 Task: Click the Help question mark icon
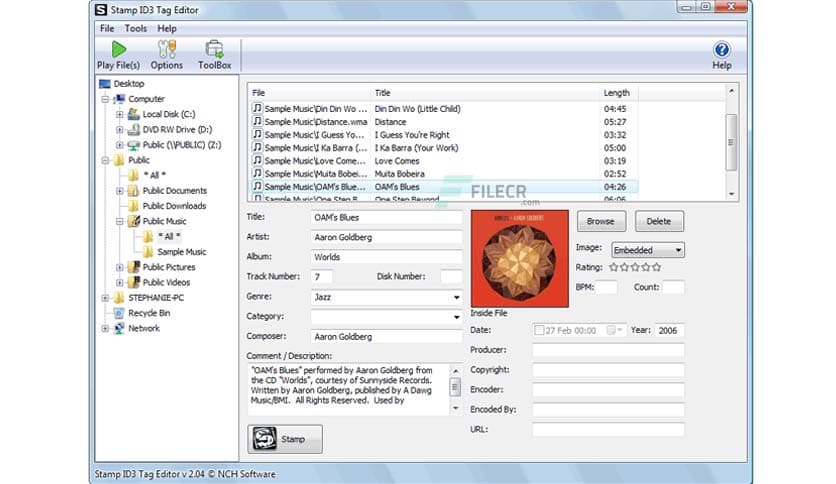click(x=721, y=50)
